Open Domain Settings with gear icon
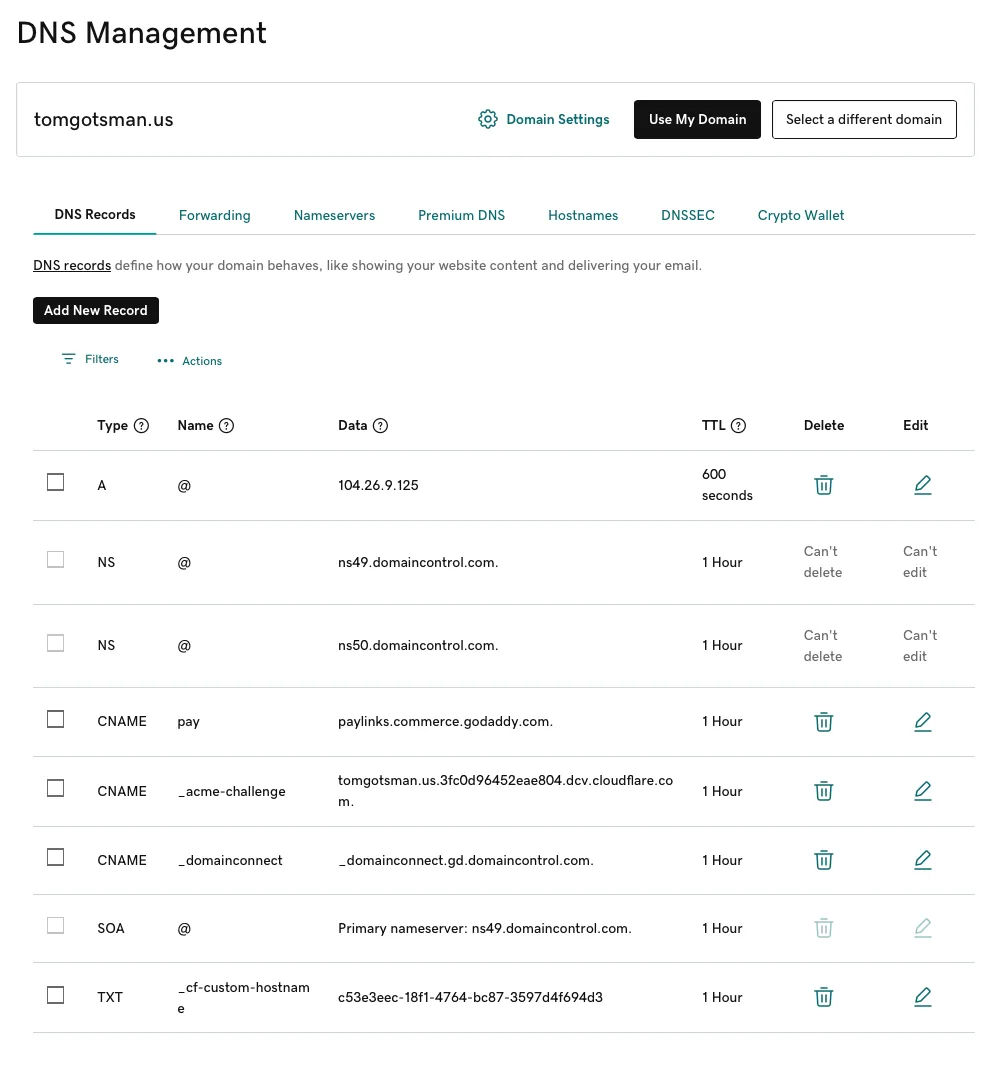Viewport: 992px width, 1077px height. [x=544, y=119]
